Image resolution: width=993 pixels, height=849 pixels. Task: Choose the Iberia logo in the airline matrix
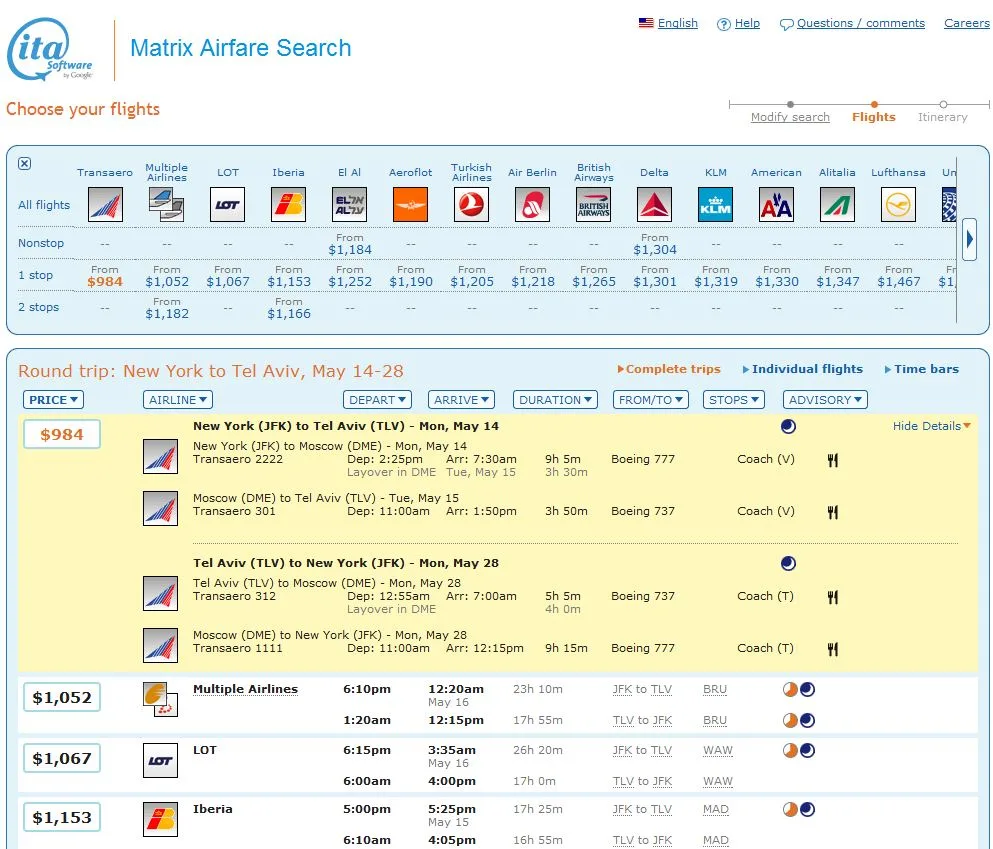(x=288, y=204)
